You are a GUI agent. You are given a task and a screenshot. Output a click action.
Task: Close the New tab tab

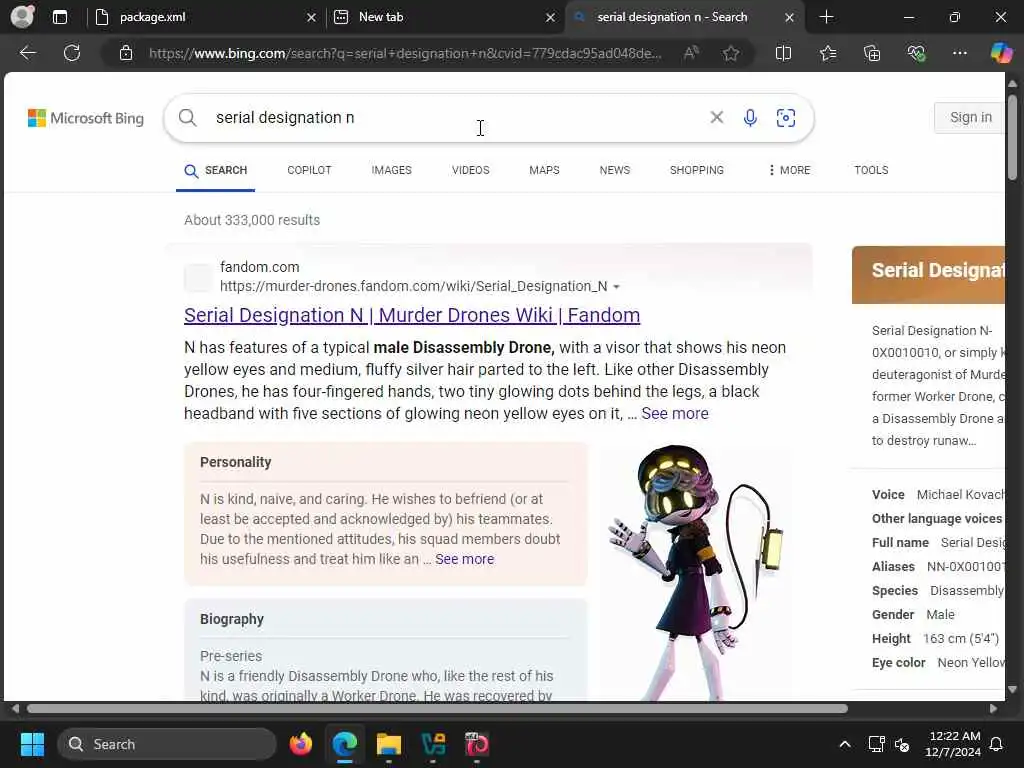tap(551, 18)
